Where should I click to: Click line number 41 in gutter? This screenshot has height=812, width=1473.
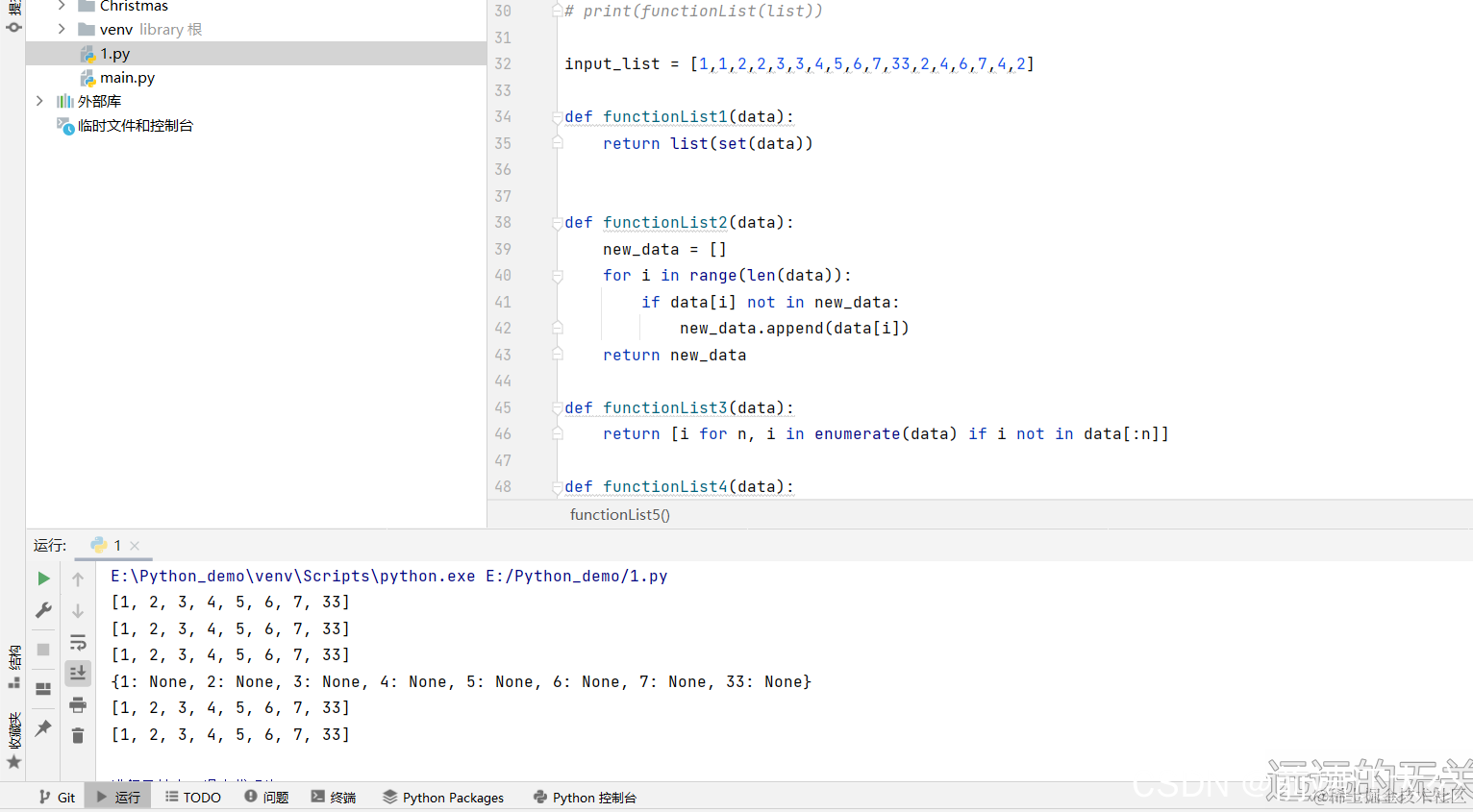click(503, 303)
